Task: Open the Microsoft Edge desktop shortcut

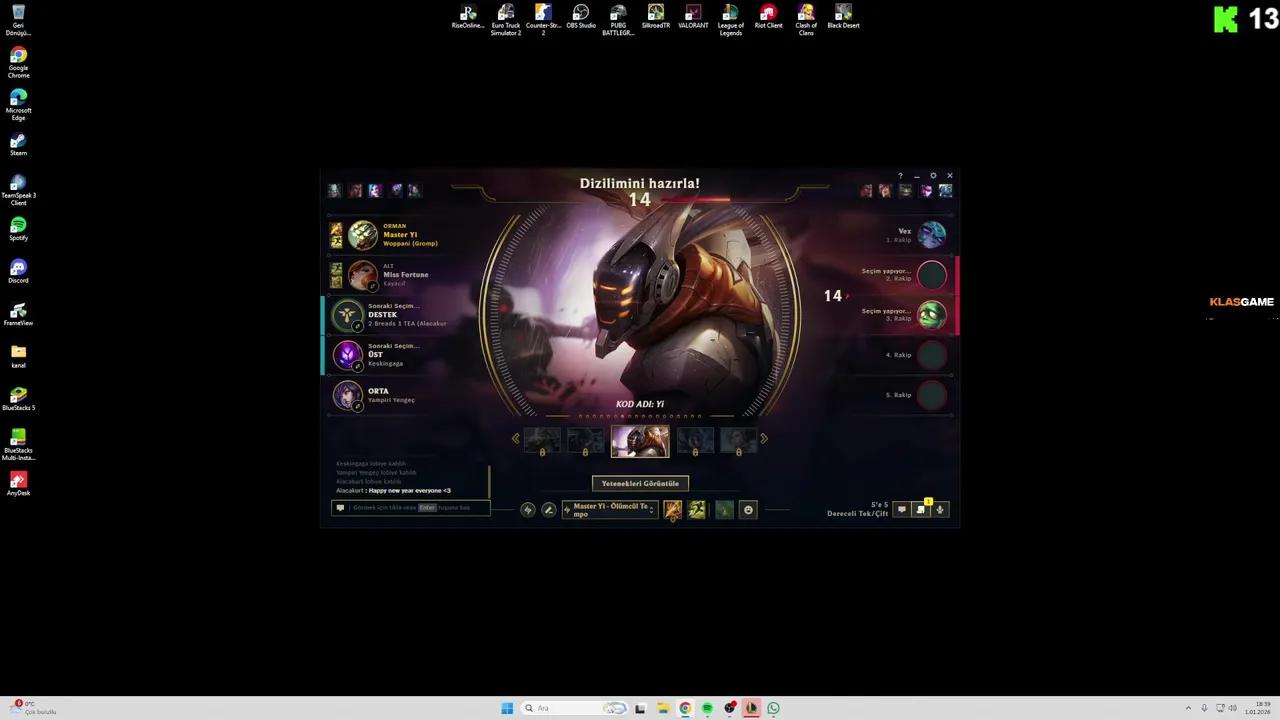Action: (18, 105)
